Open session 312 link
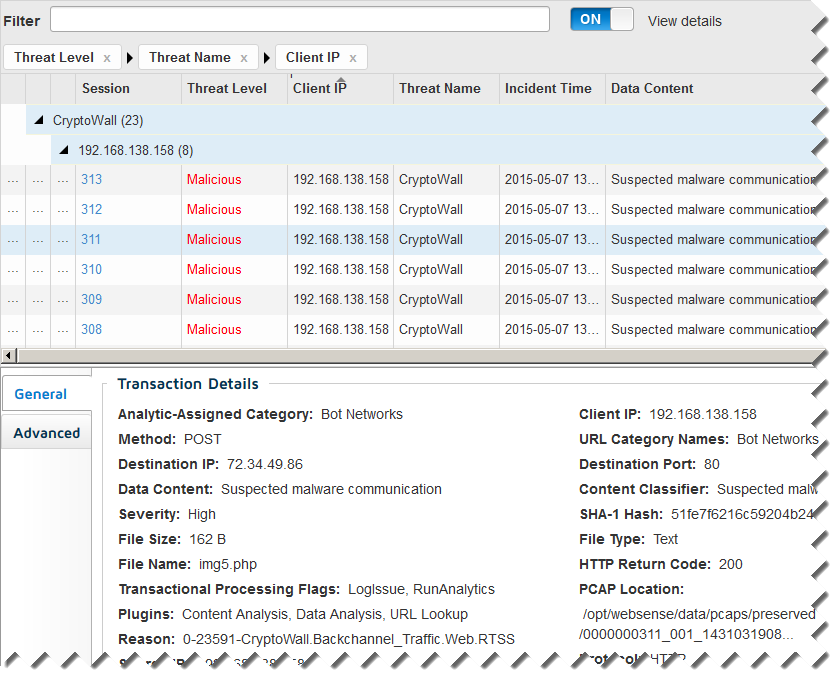Image resolution: width=837 pixels, height=677 pixels. (91, 209)
